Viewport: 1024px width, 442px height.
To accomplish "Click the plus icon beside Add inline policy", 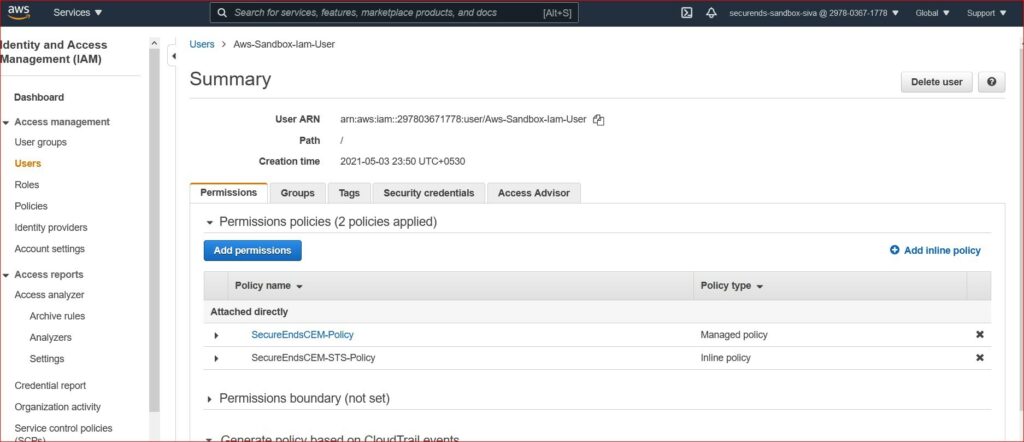I will (895, 250).
